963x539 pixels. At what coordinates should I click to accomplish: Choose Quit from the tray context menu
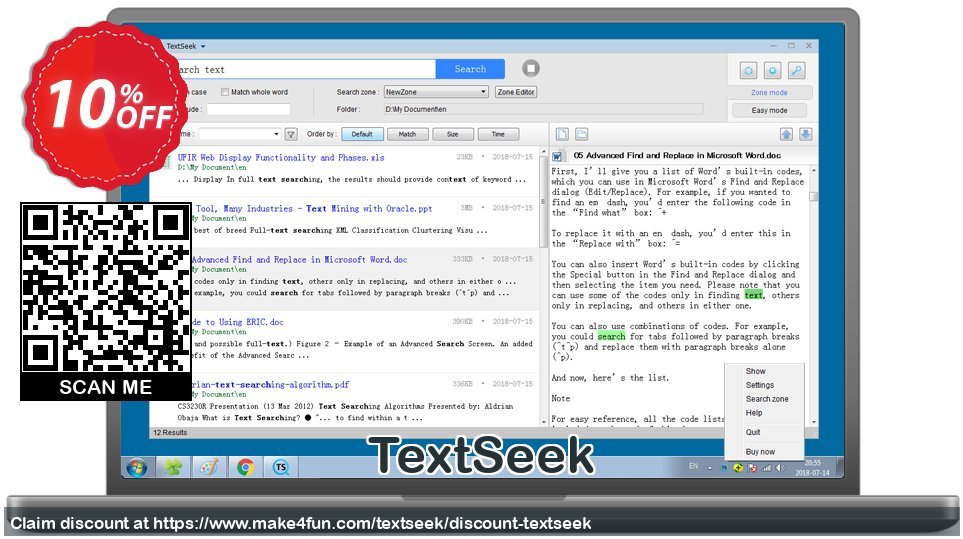pyautogui.click(x=753, y=432)
